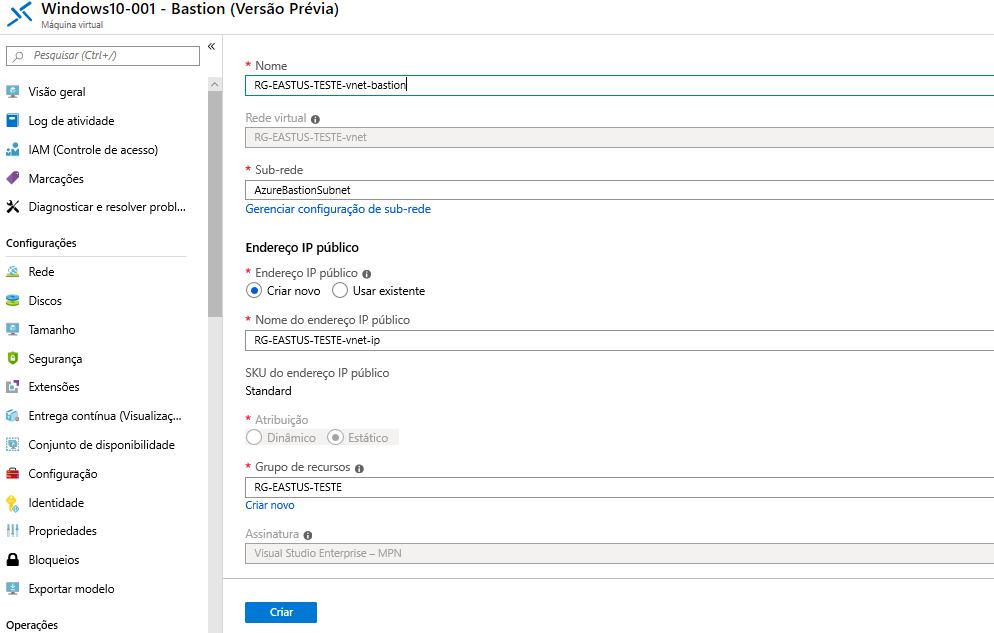The height and width of the screenshot is (633, 994).
Task: Select the Marcações tag icon
Action: [x=13, y=179]
